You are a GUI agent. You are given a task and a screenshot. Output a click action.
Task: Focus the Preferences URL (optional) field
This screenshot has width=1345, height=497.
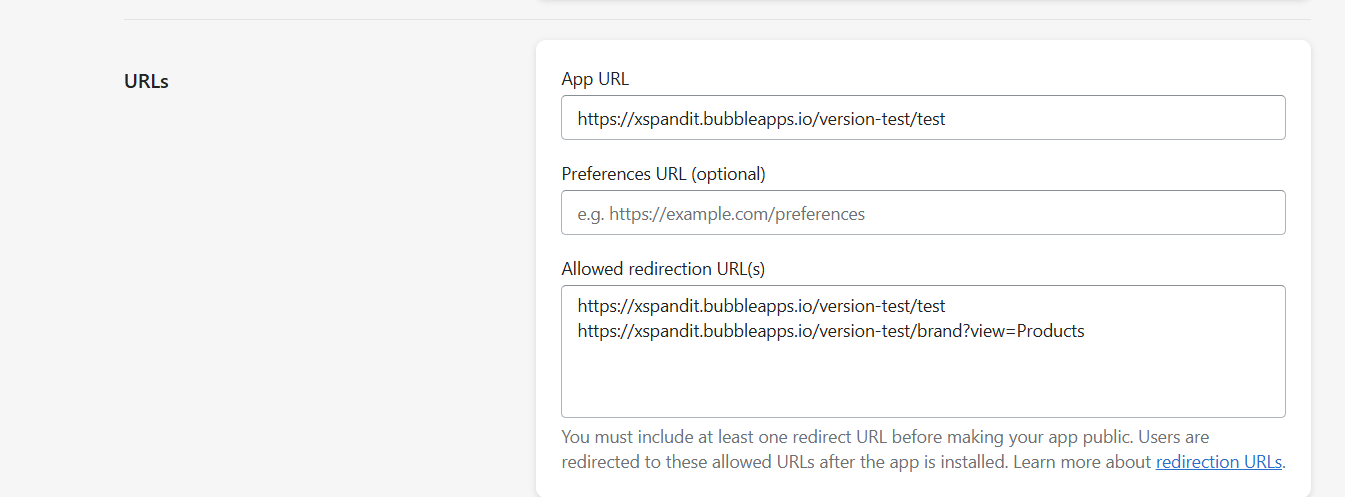coord(923,213)
